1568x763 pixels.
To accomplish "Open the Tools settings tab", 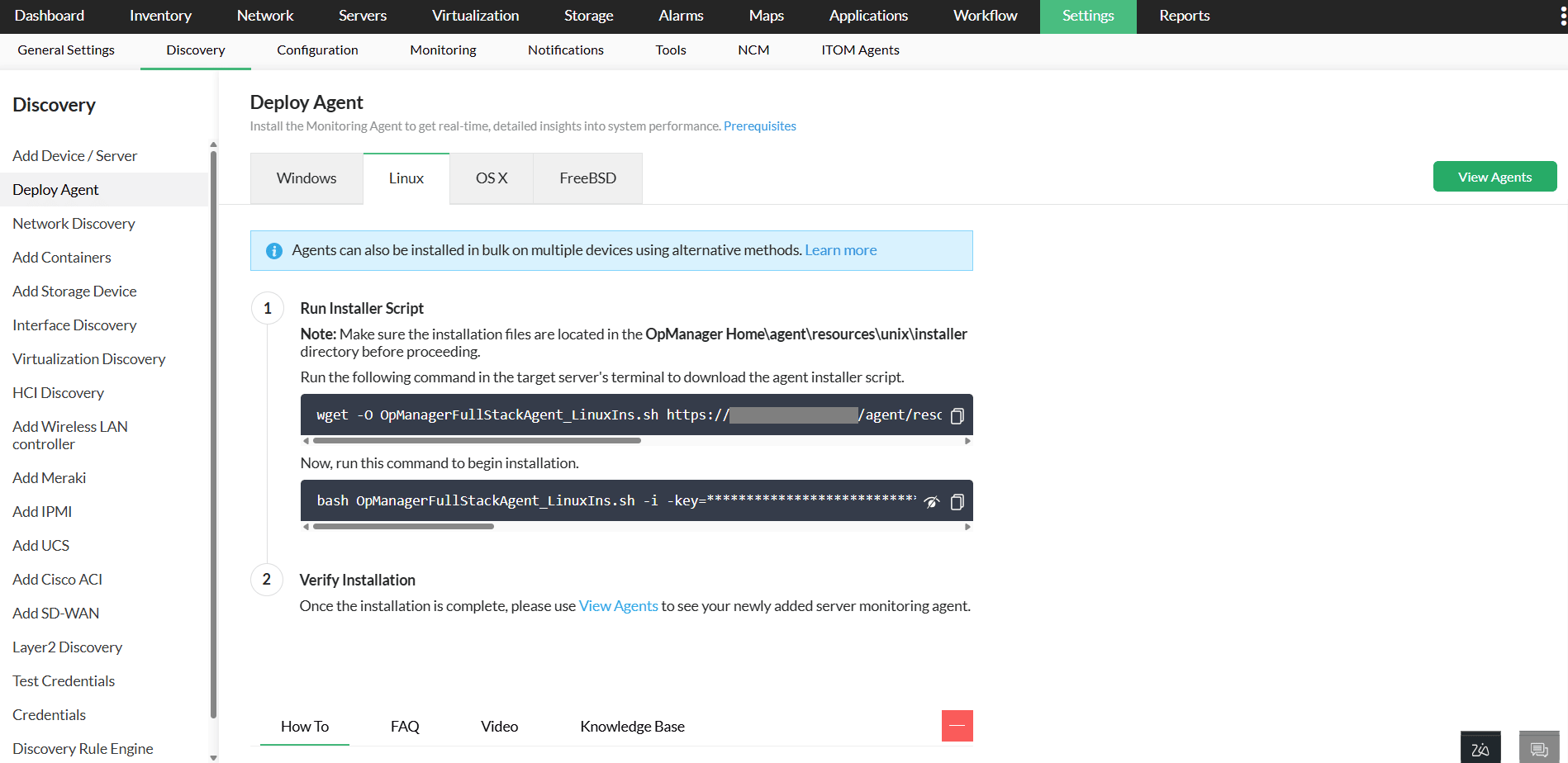I will click(671, 50).
